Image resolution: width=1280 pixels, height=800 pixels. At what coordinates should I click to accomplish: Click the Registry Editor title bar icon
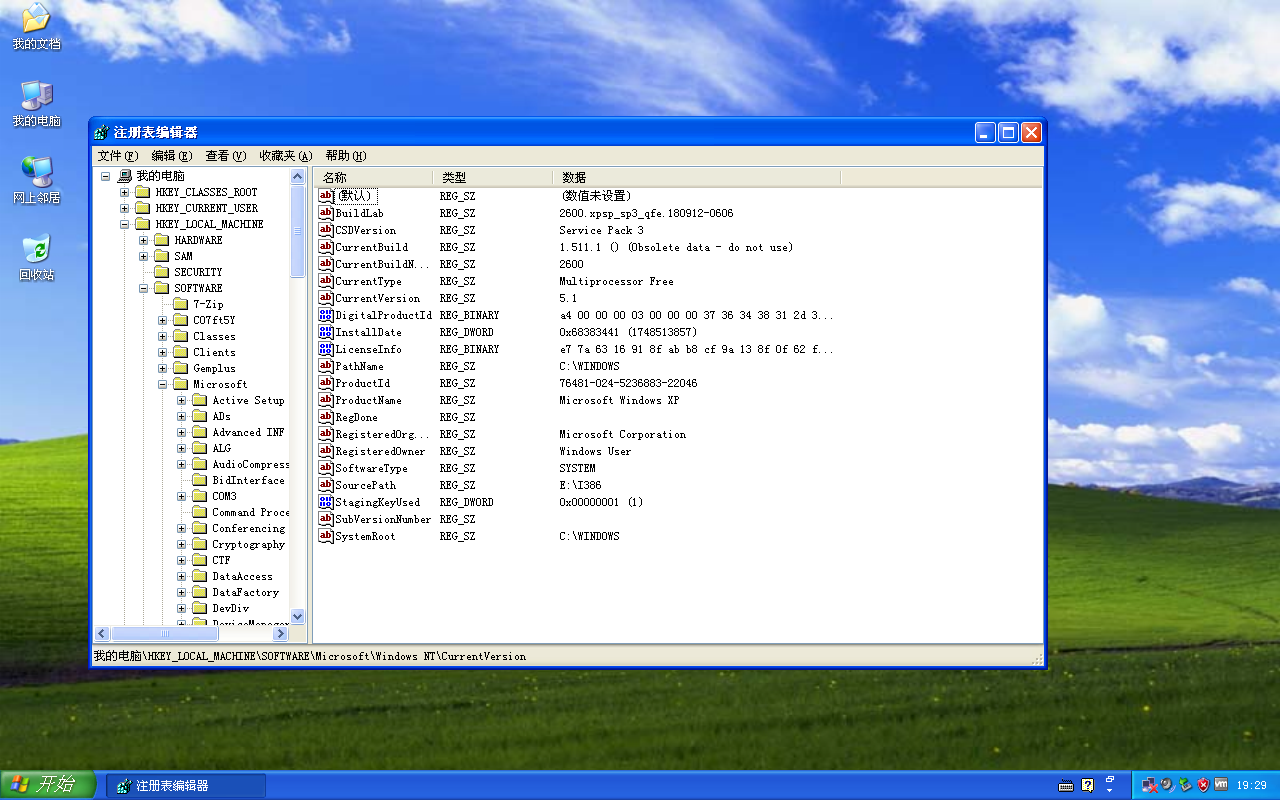pos(101,132)
